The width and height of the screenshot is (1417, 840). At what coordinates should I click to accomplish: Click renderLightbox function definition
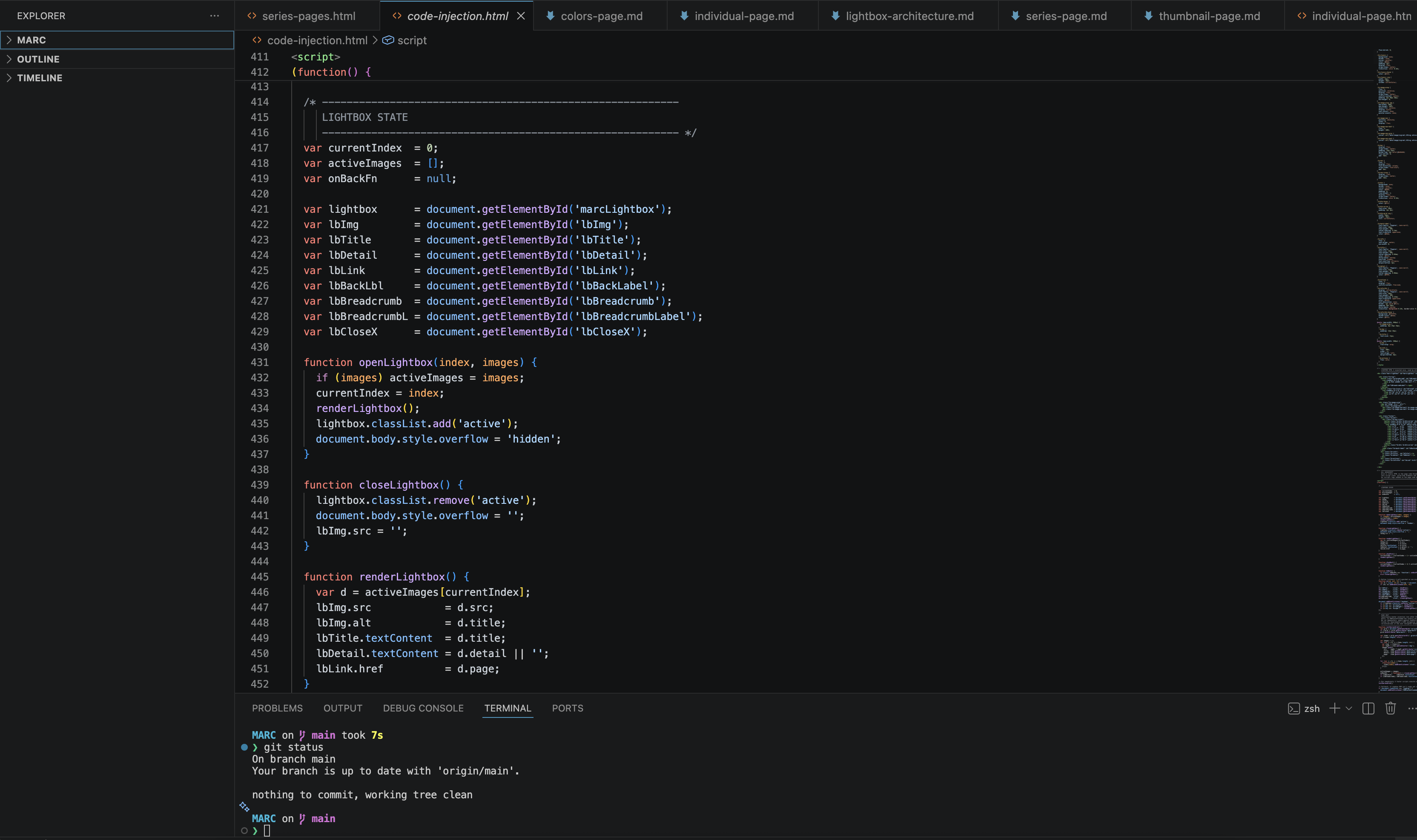click(402, 577)
